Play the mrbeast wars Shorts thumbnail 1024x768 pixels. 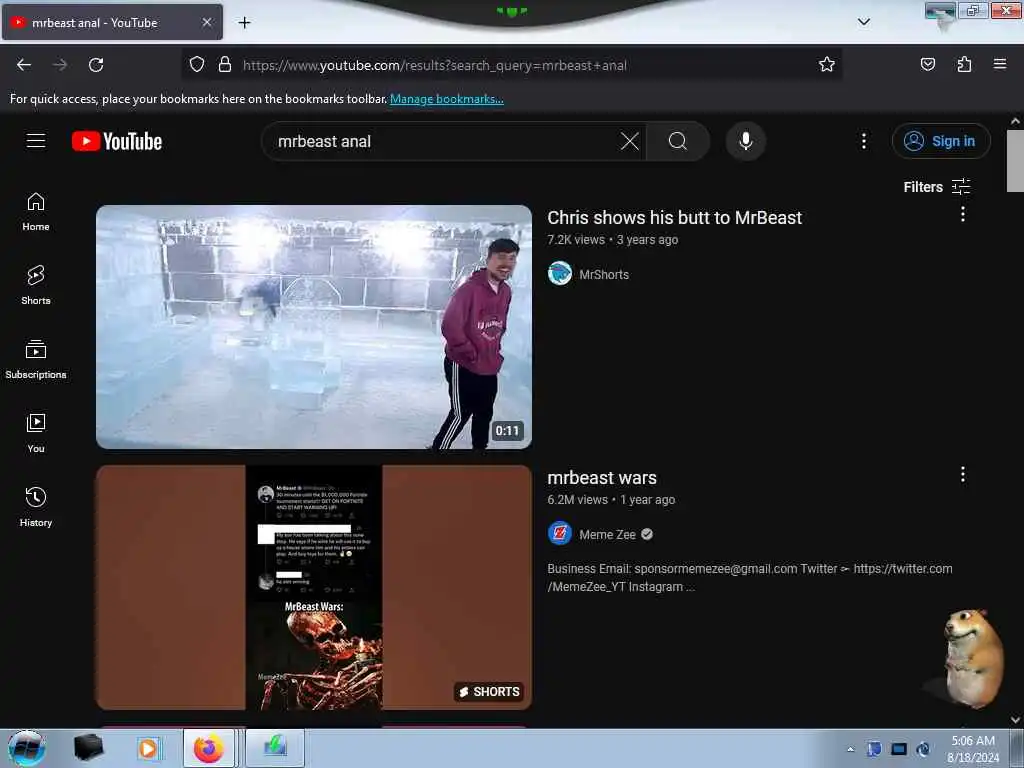313,587
